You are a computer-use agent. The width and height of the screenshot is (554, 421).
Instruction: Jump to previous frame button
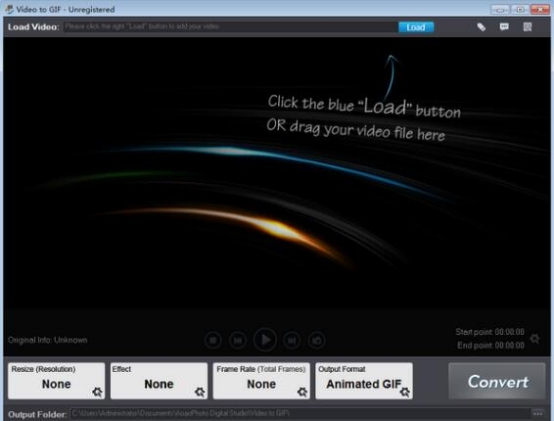(238, 340)
